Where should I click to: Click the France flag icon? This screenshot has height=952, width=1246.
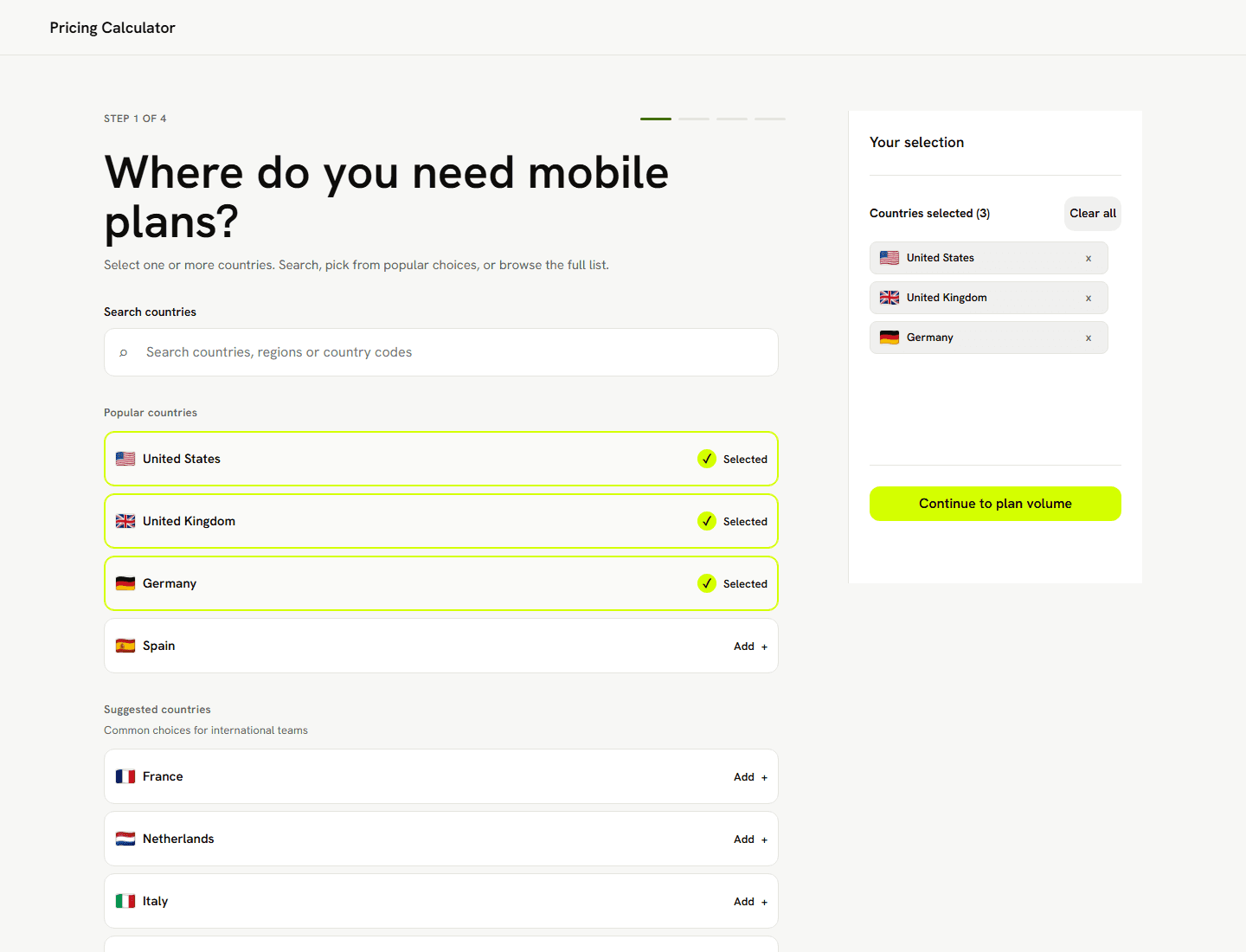[x=125, y=776]
